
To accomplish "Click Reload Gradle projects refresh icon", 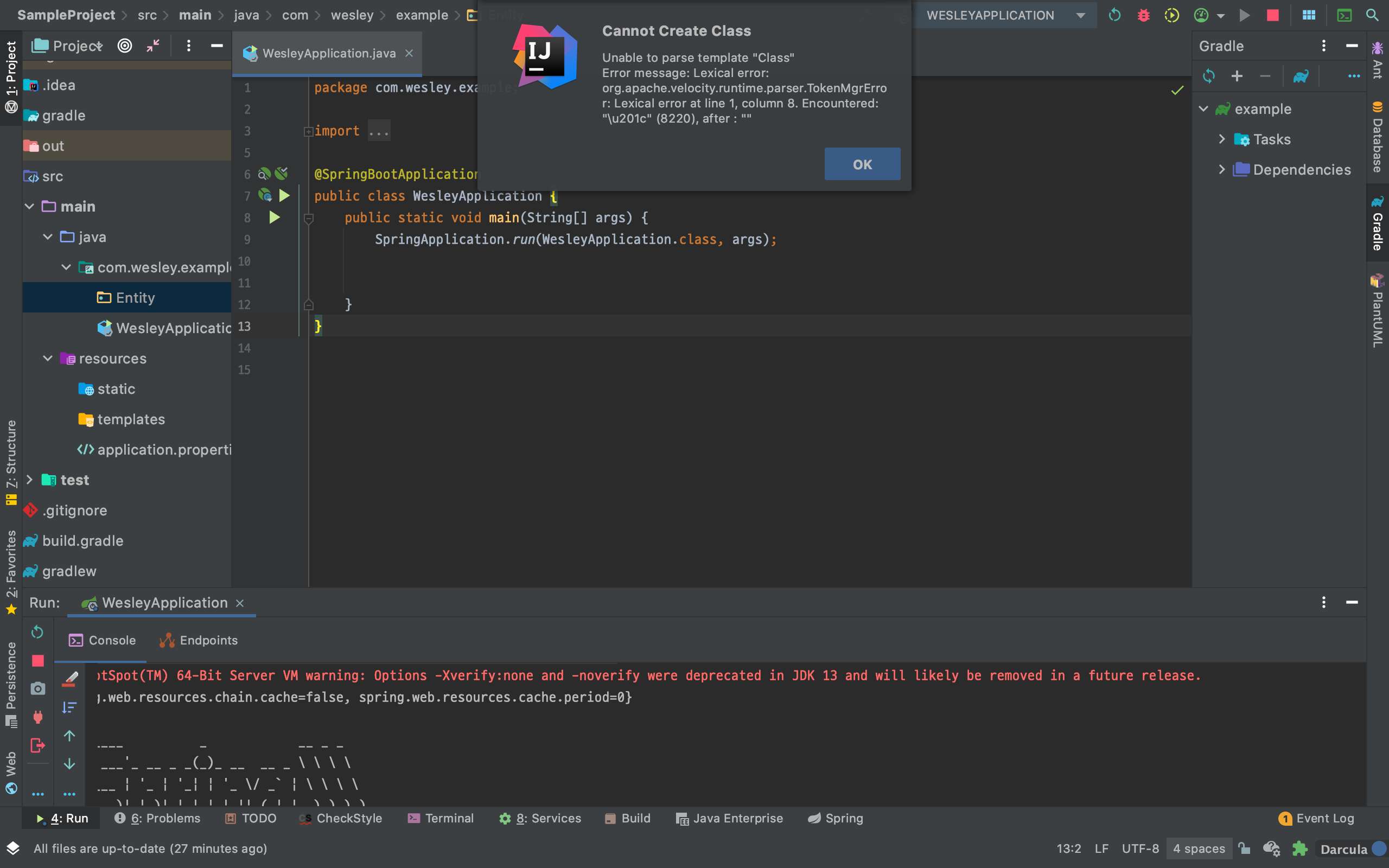I will tap(1209, 76).
